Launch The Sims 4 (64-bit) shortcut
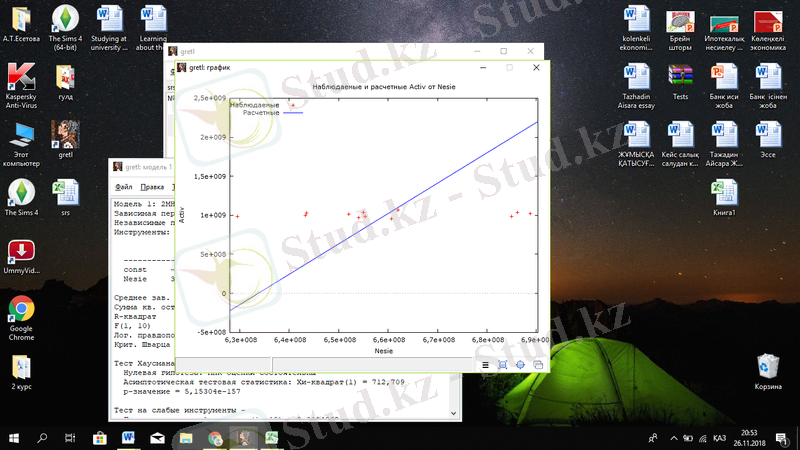This screenshot has height=450, width=800. point(65,28)
